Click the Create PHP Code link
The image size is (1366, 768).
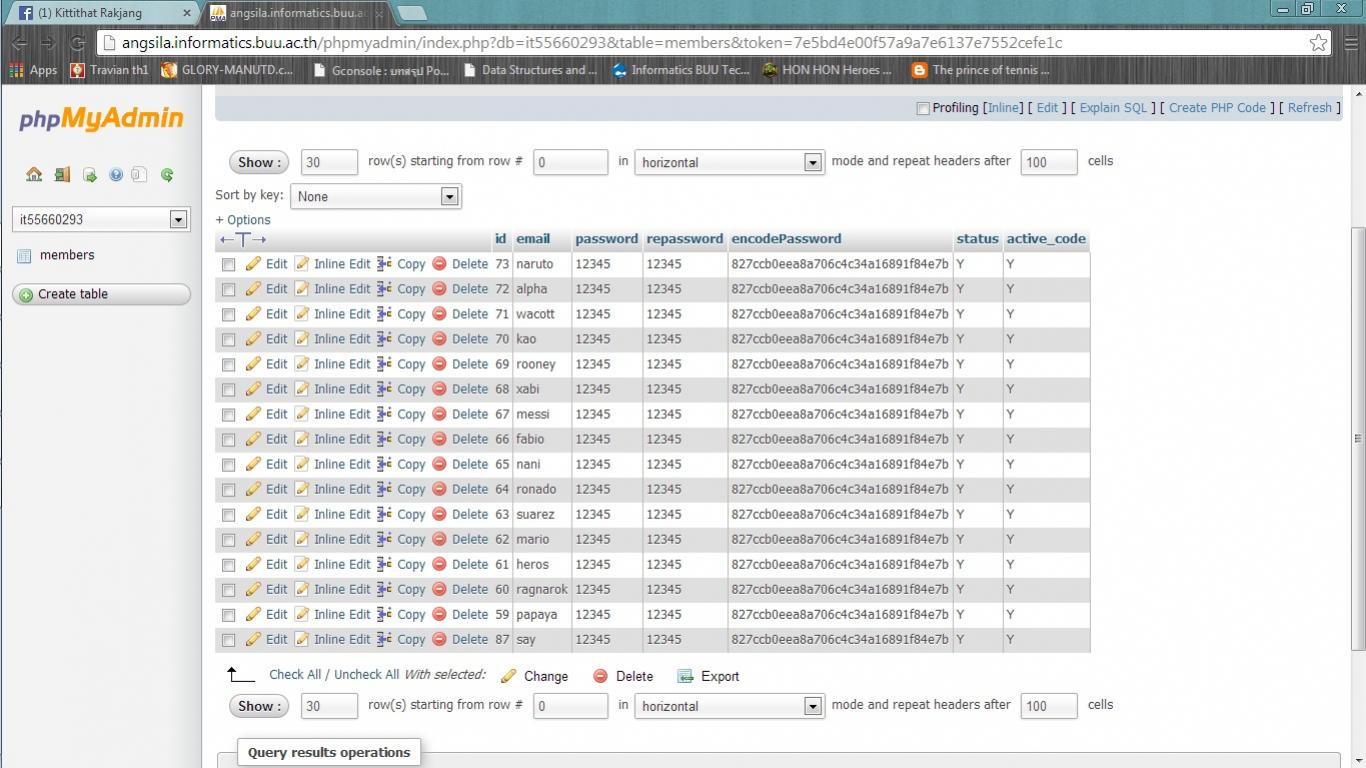pos(1217,108)
